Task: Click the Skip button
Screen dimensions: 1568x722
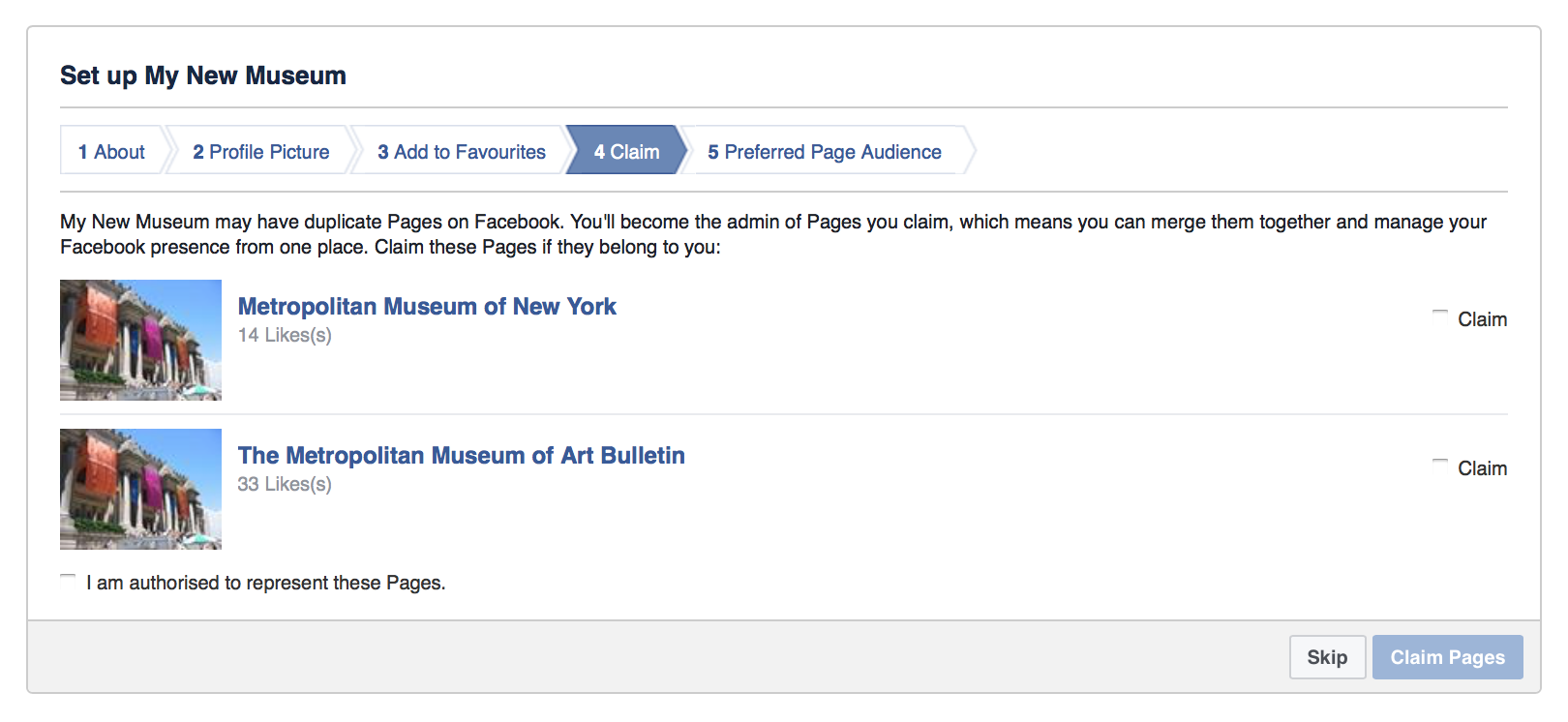Action: [1327, 657]
